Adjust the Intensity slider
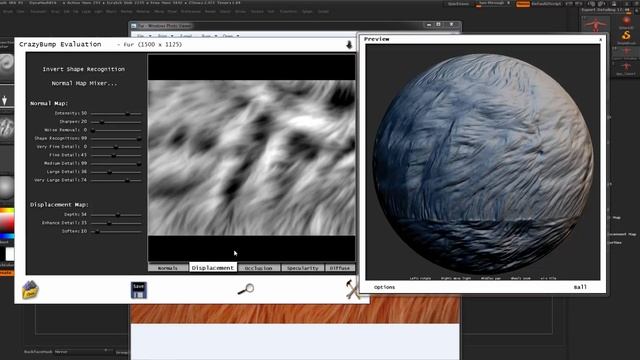The height and width of the screenshot is (360, 640). 116,113
